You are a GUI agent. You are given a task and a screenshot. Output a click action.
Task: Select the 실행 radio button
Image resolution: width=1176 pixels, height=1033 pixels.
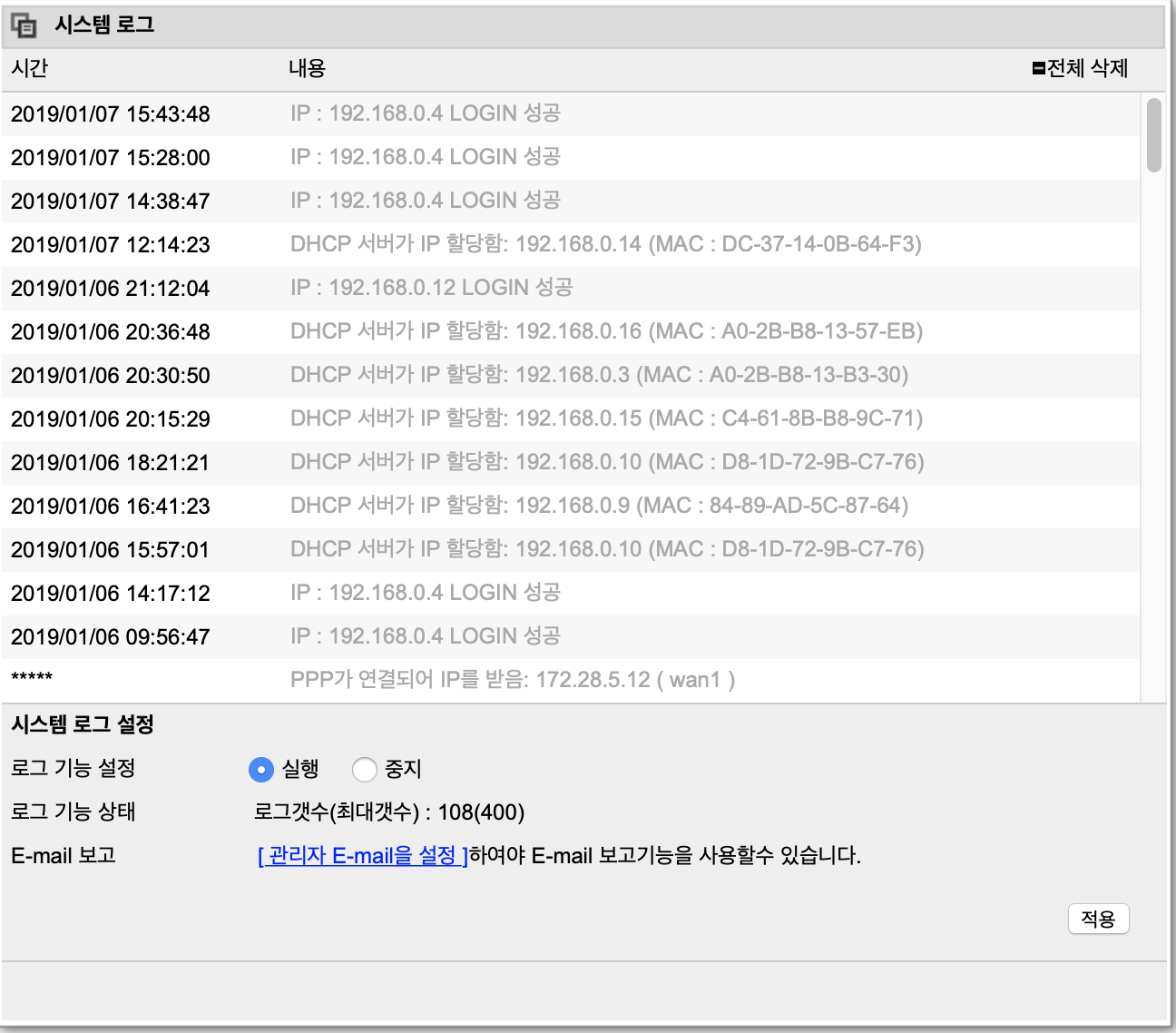[x=261, y=770]
